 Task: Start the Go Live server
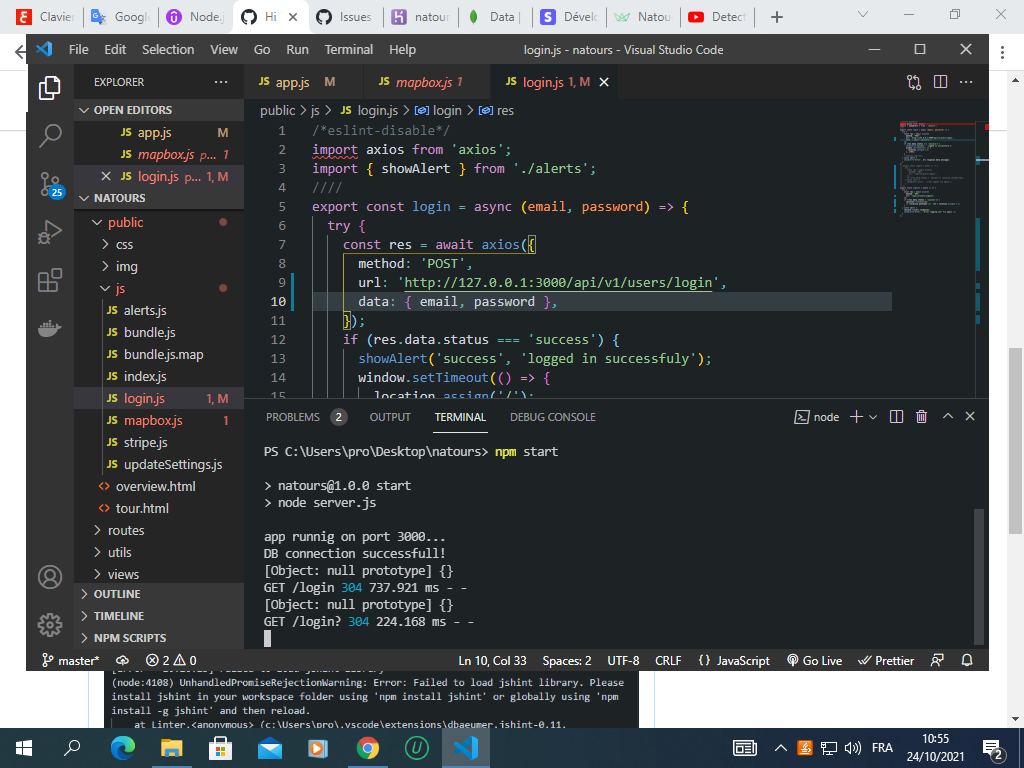pyautogui.click(x=814, y=660)
